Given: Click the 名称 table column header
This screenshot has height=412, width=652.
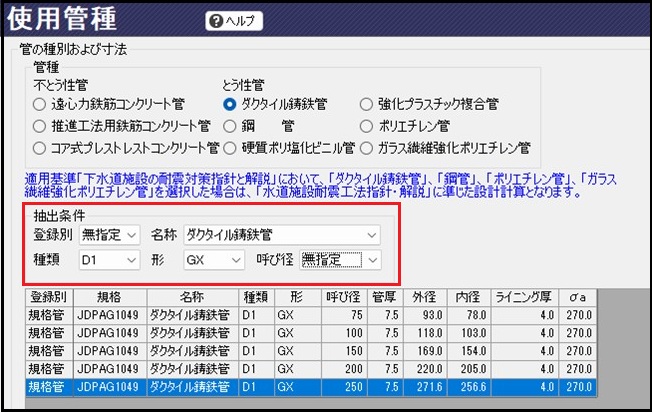Looking at the screenshot, I should [193, 297].
